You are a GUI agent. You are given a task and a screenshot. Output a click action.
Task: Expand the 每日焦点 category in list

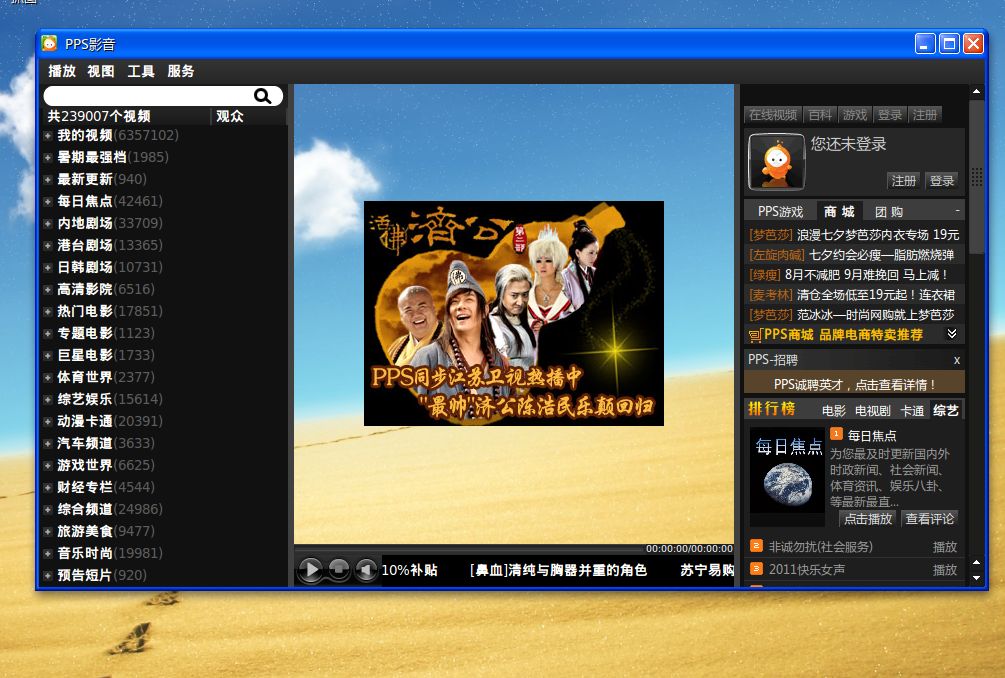pos(47,201)
